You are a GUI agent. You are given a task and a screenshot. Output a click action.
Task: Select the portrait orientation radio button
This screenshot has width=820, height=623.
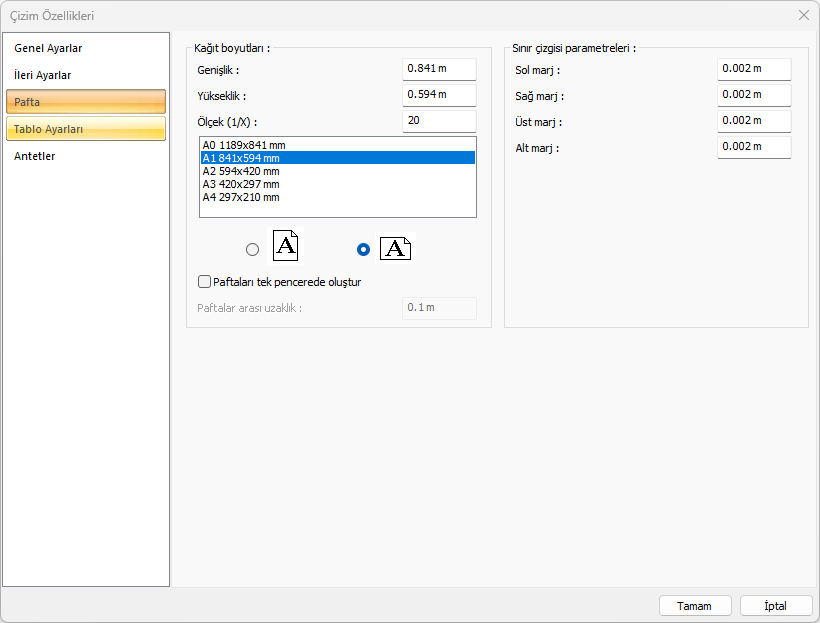(x=252, y=250)
